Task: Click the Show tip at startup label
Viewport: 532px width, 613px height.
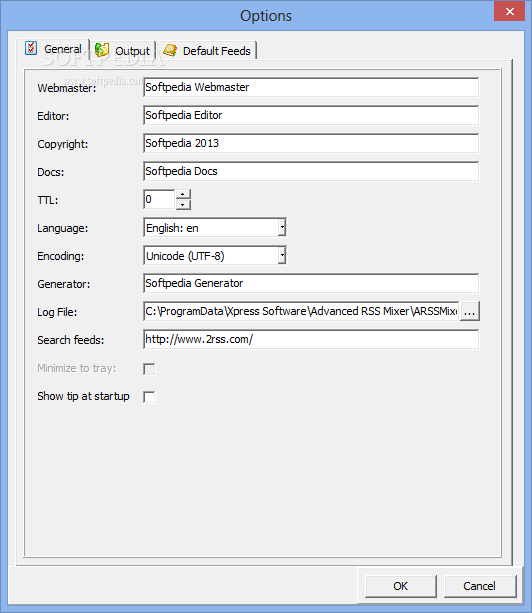Action: tap(83, 396)
